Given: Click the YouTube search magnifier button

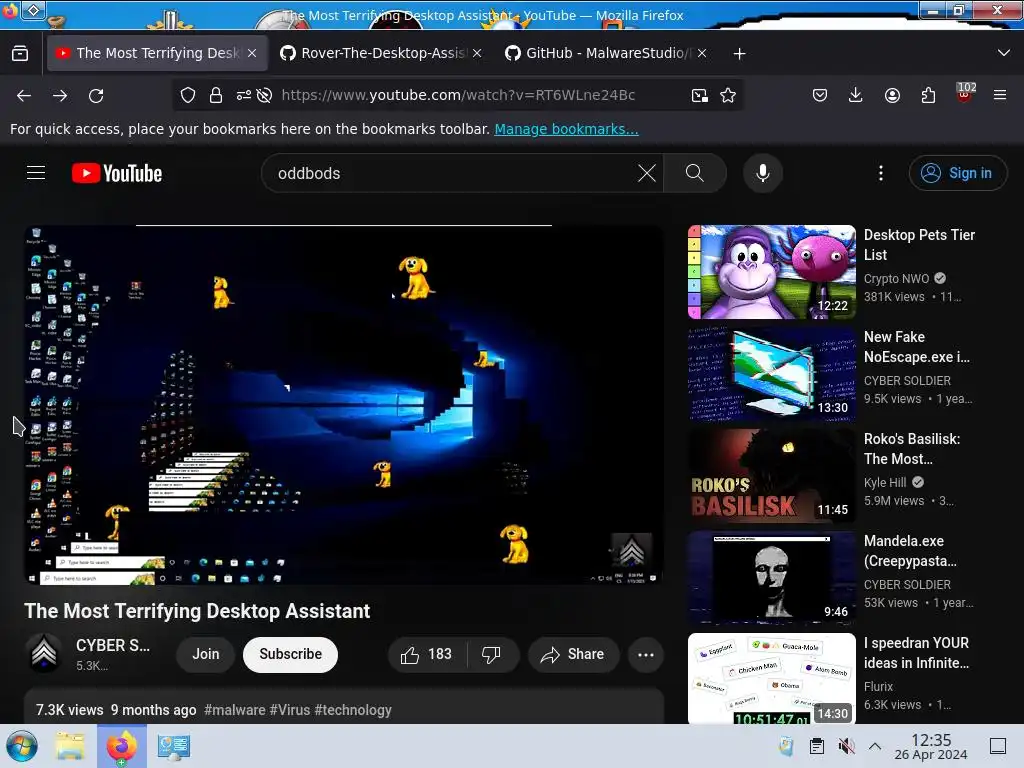Looking at the screenshot, I should pyautogui.click(x=695, y=173).
